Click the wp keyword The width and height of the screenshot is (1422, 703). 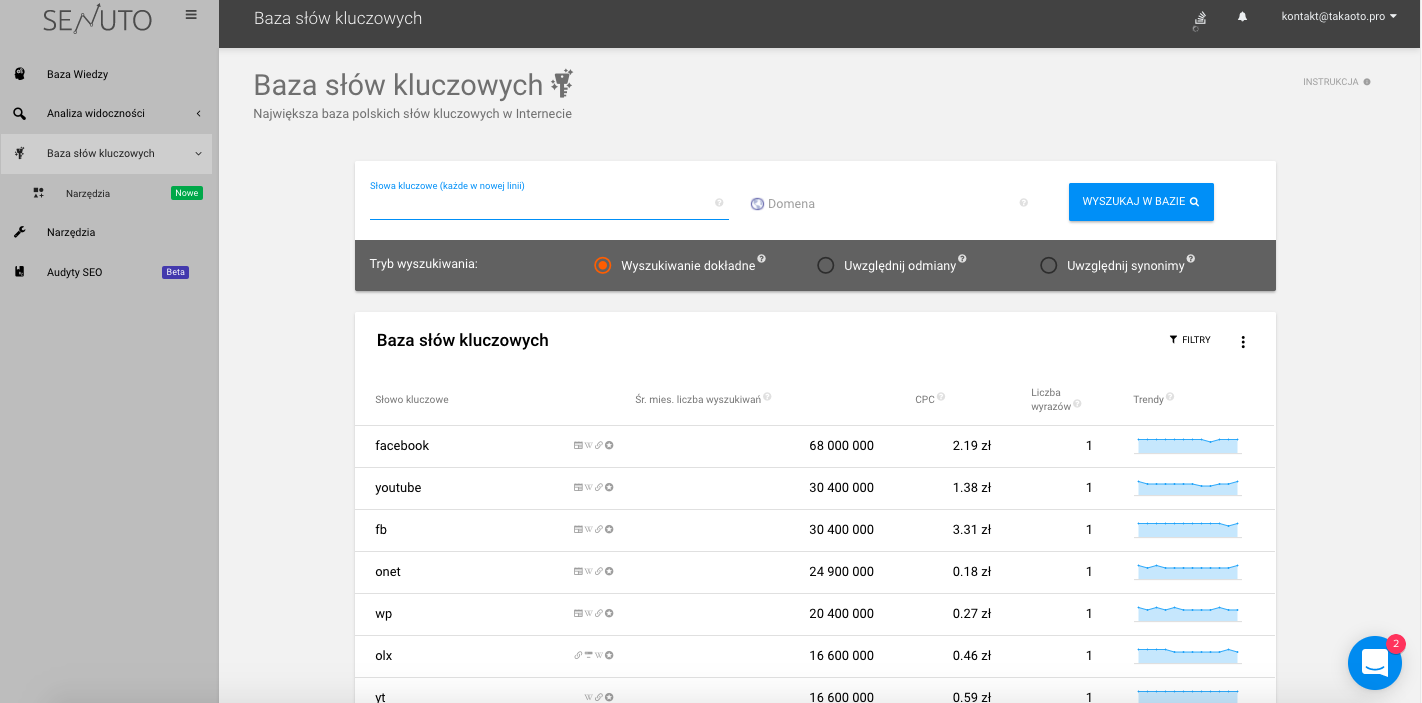[384, 614]
